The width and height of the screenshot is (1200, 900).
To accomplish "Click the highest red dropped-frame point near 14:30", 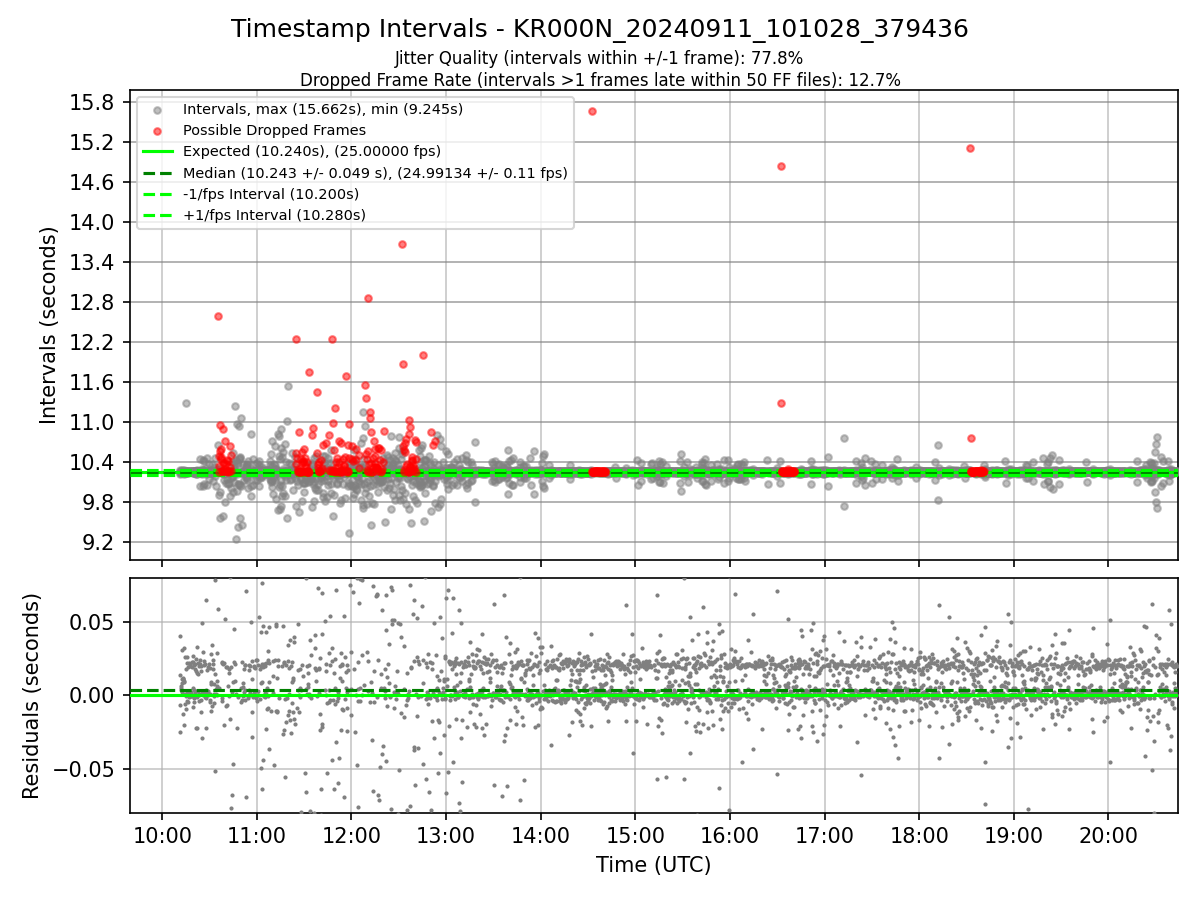I will point(592,111).
